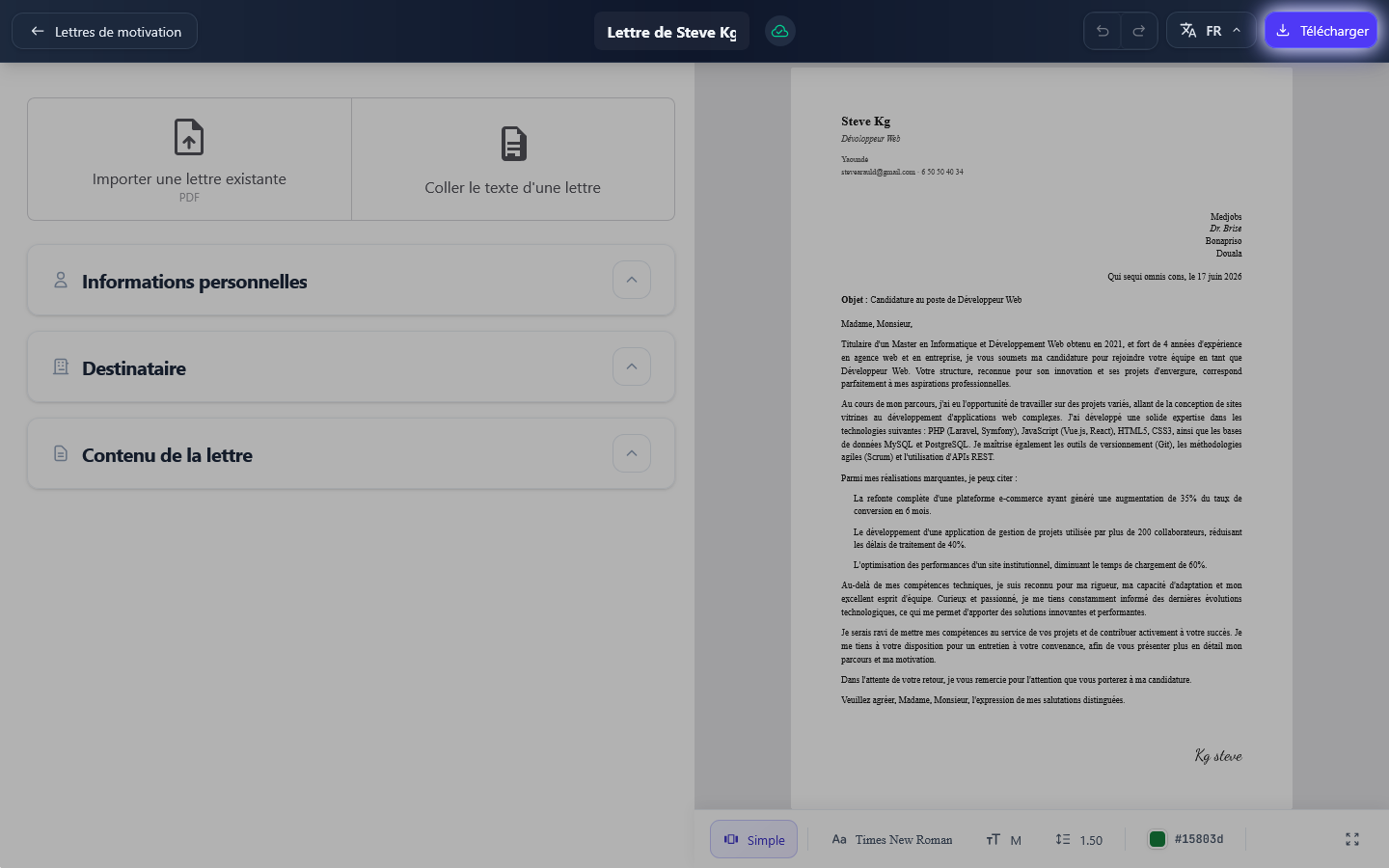The image size is (1389, 868).
Task: Click the letter preview page
Action: [1042, 438]
